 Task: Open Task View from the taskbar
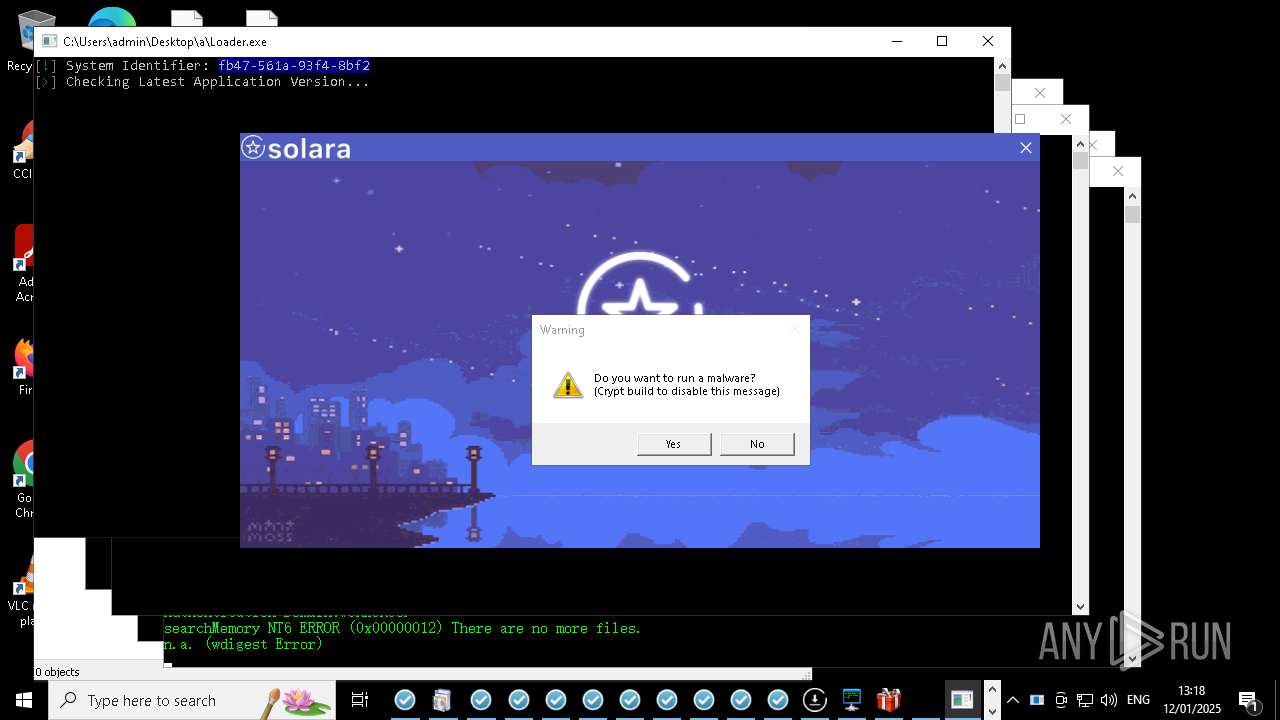[360, 700]
